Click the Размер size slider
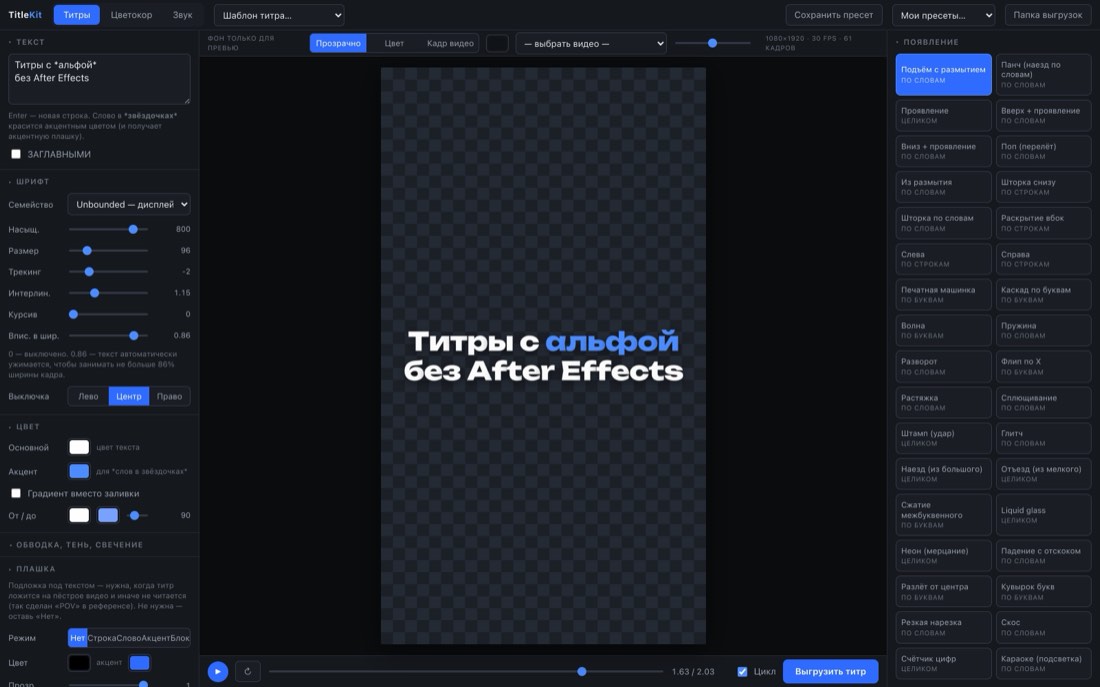 [108, 251]
